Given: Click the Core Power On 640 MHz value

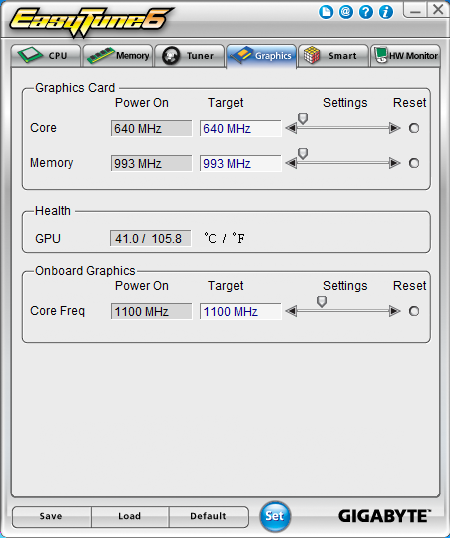Looking at the screenshot, I should pyautogui.click(x=151, y=128).
